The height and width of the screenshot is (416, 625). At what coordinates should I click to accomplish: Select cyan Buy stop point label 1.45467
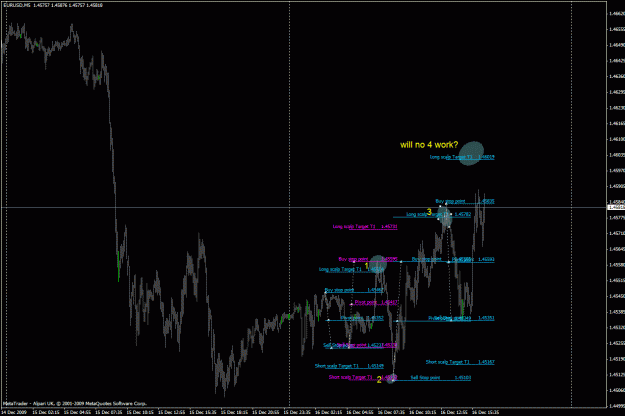click(354, 290)
